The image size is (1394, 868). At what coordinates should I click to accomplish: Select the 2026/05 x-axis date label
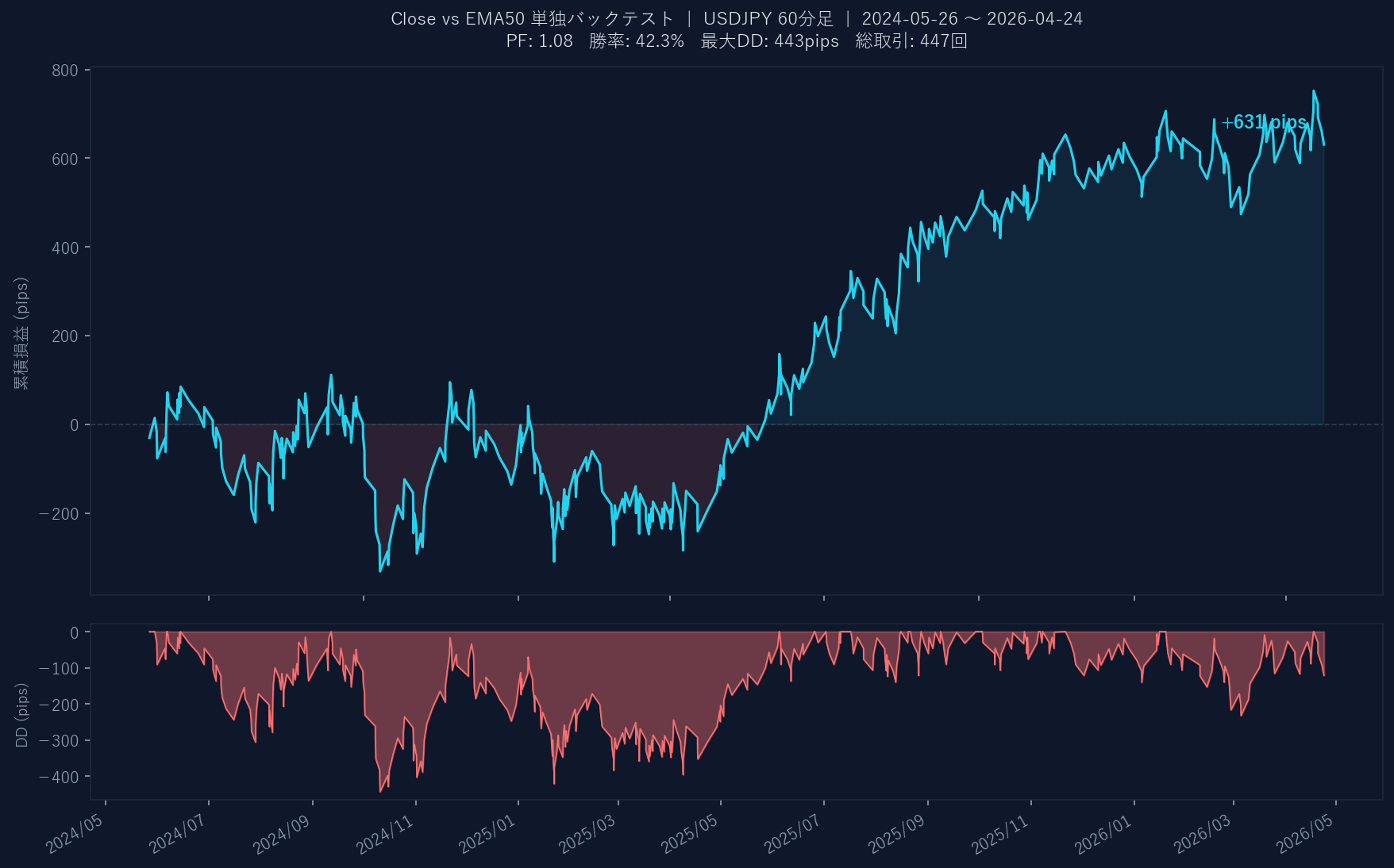(x=1305, y=835)
